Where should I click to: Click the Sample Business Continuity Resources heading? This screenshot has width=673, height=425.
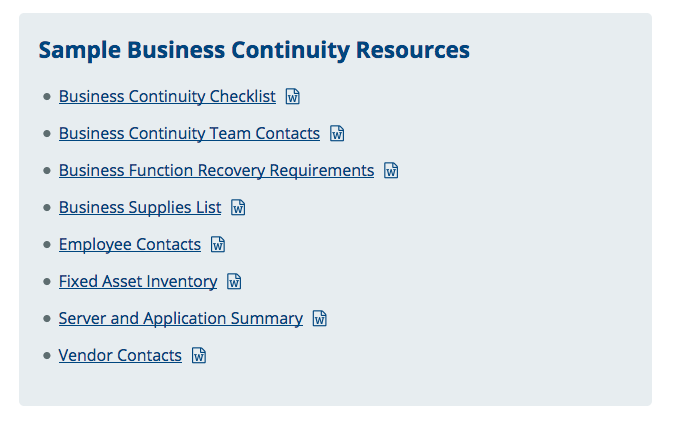(254, 50)
